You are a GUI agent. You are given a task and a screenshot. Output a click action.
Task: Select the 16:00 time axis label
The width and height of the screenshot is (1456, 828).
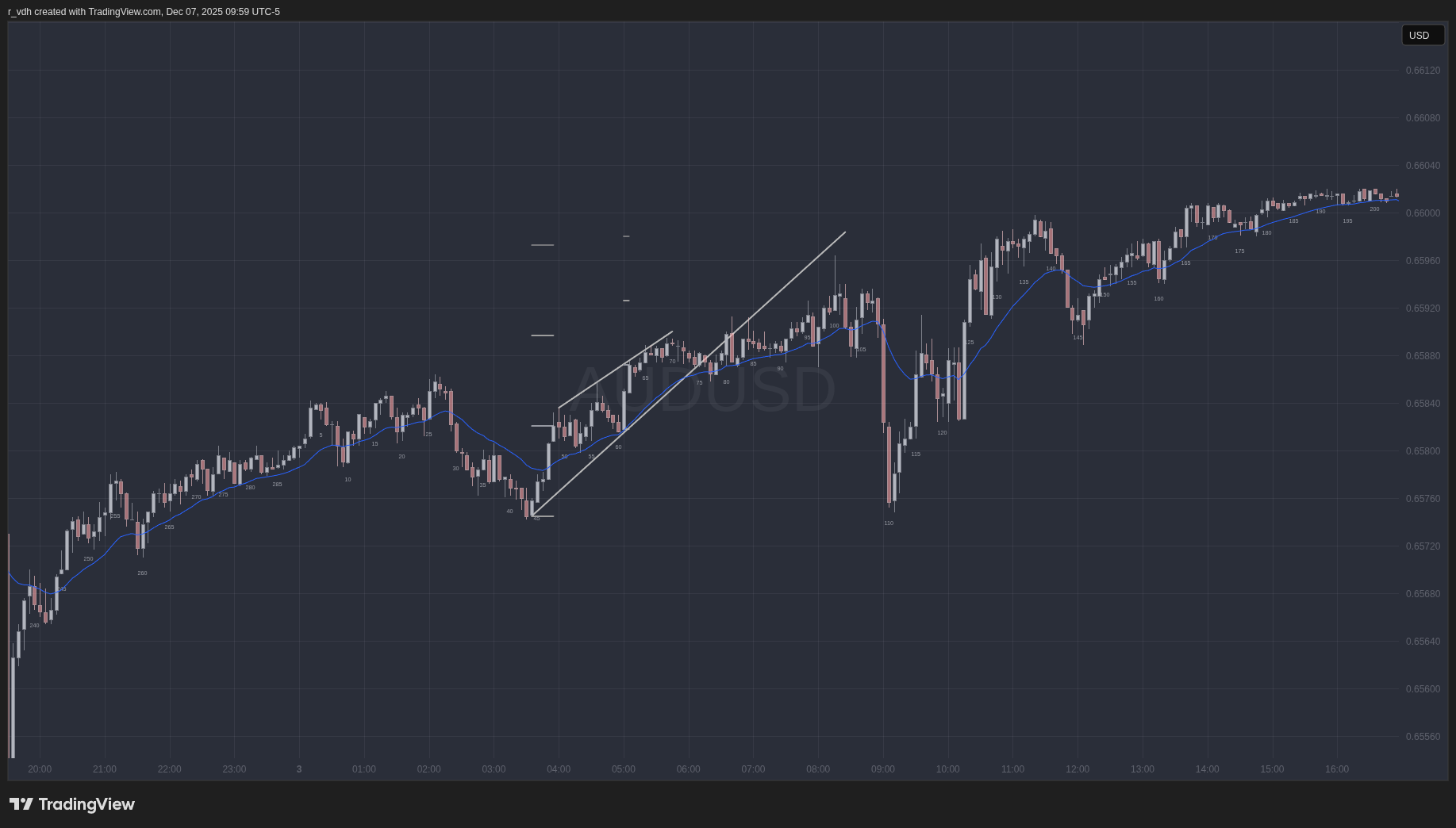click(x=1336, y=769)
